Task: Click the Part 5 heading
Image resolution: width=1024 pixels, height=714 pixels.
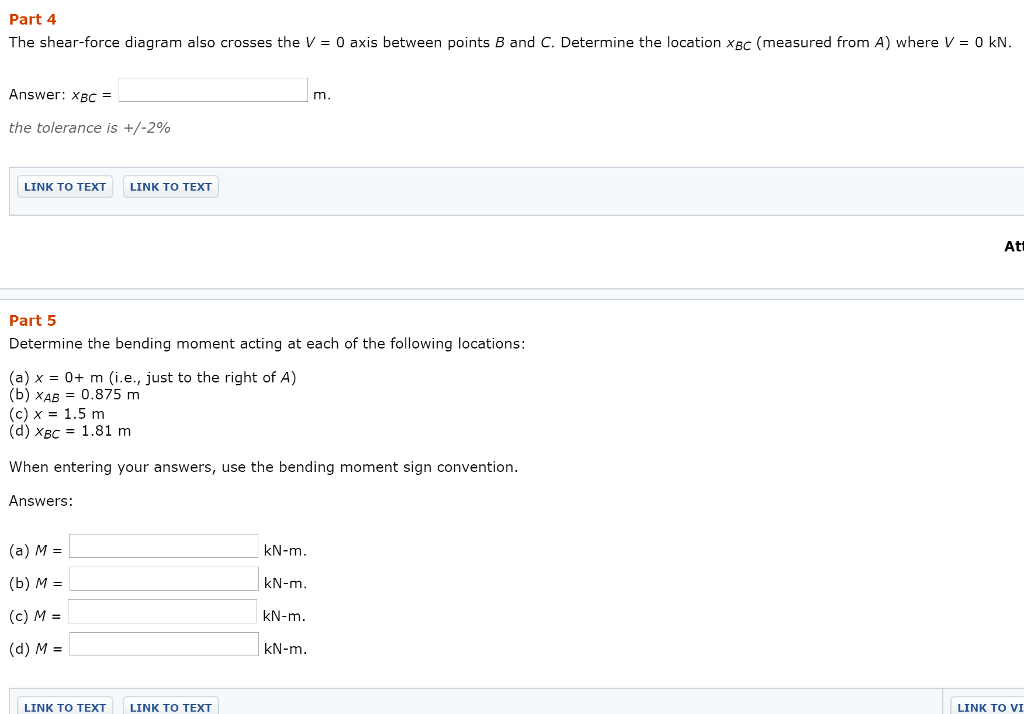Action: coord(32,320)
